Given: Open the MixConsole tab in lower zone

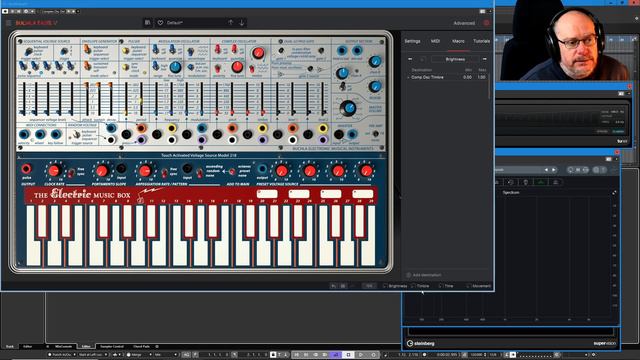Looking at the screenshot, I should click(63, 347).
